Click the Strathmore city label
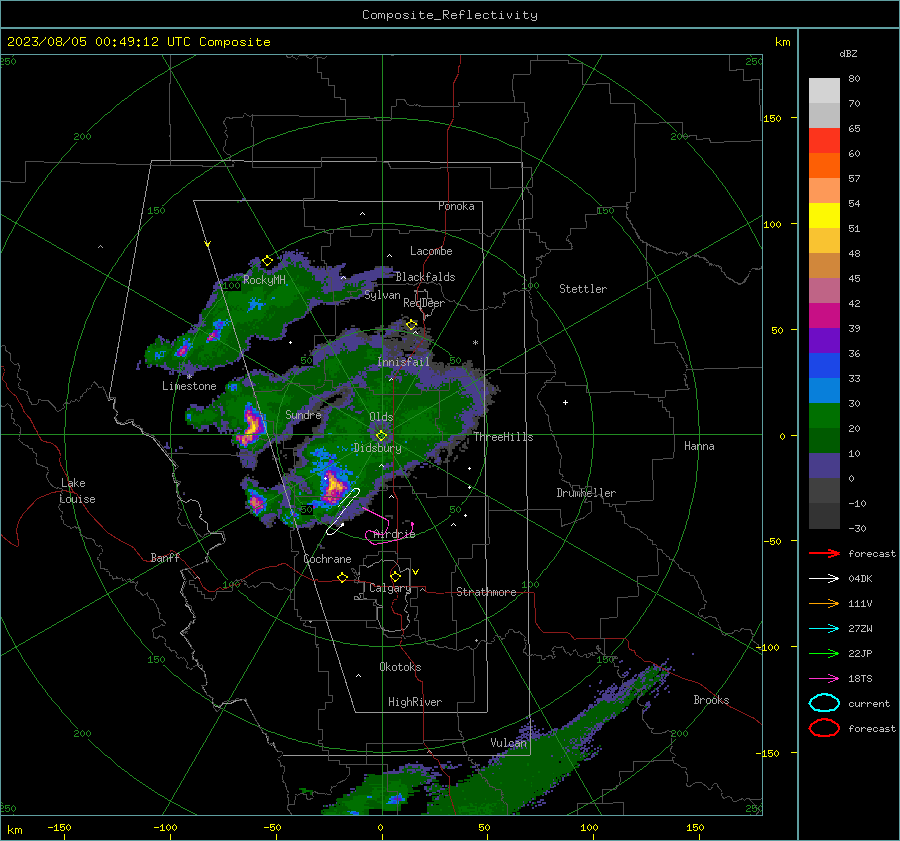The height and width of the screenshot is (841, 900). point(486,592)
